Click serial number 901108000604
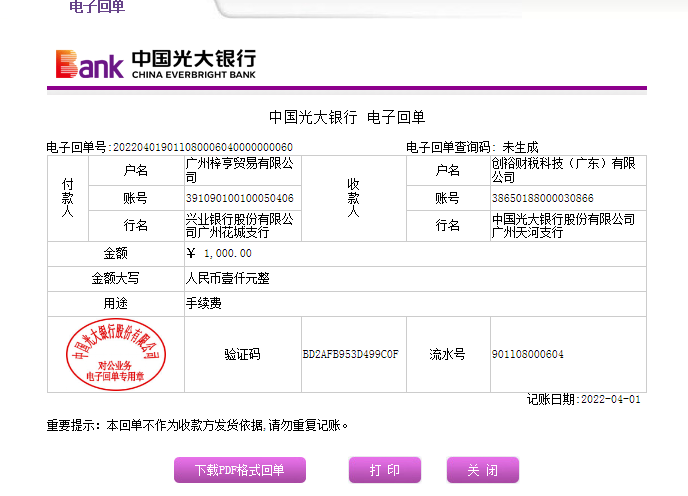This screenshot has height=496, width=688. pos(527,354)
